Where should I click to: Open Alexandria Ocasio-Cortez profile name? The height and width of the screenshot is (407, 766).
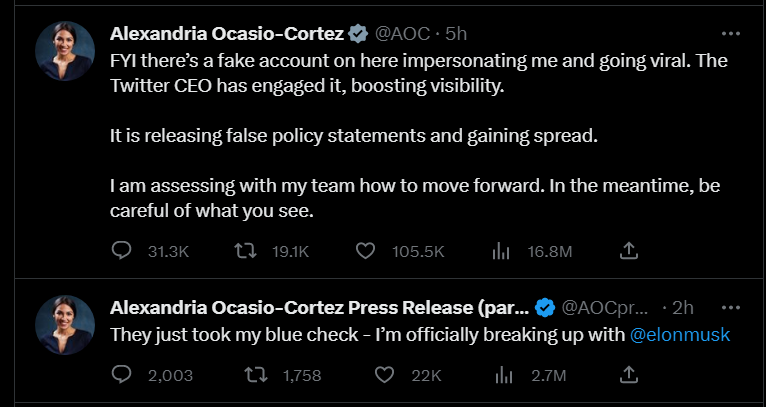pos(227,34)
